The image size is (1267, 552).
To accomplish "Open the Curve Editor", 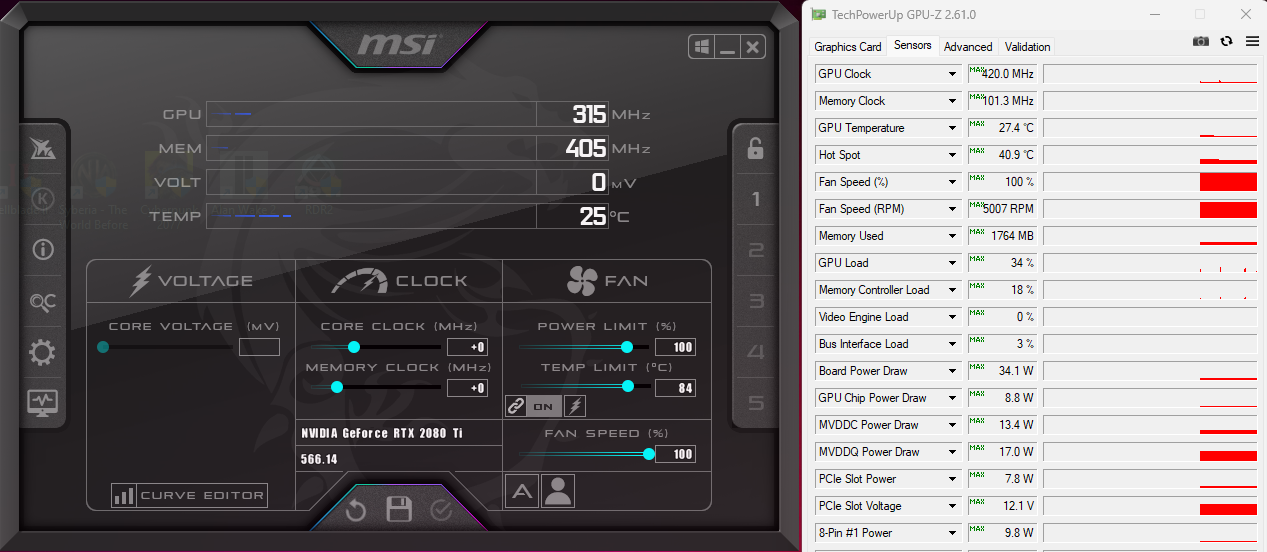I will coord(190,495).
